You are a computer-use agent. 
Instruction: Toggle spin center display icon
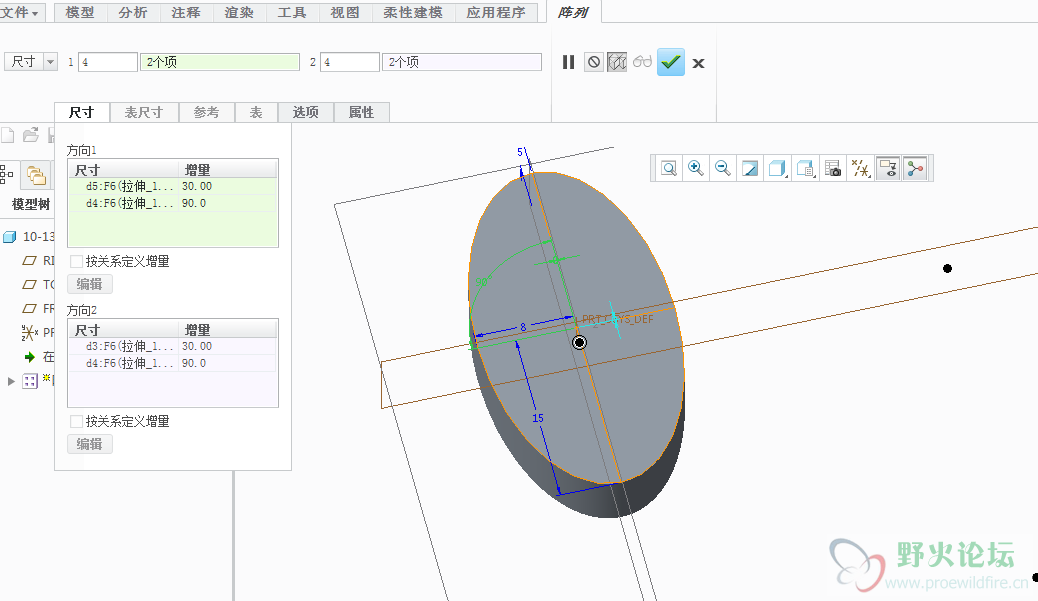[916, 168]
